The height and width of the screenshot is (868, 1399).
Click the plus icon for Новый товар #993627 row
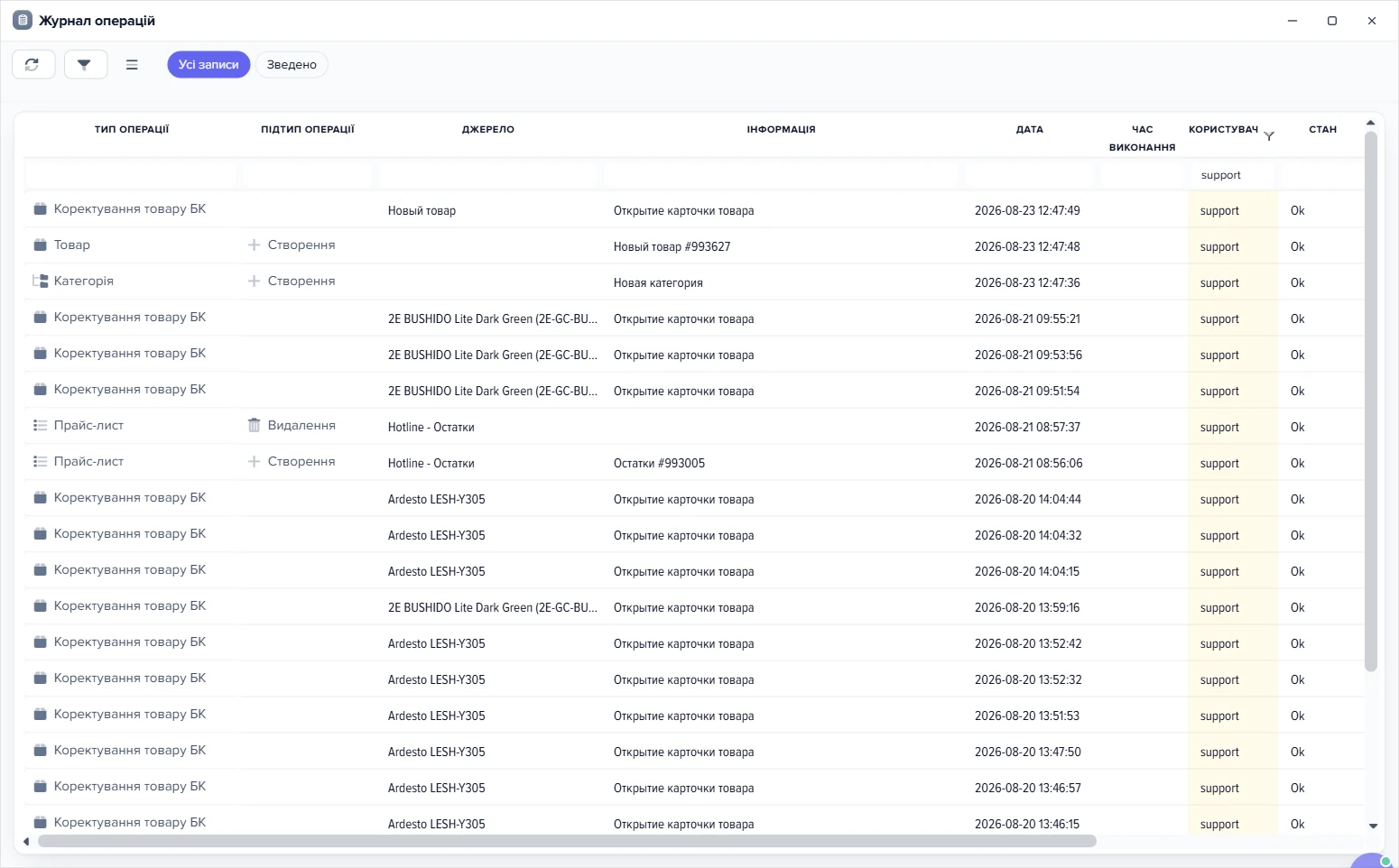[255, 245]
